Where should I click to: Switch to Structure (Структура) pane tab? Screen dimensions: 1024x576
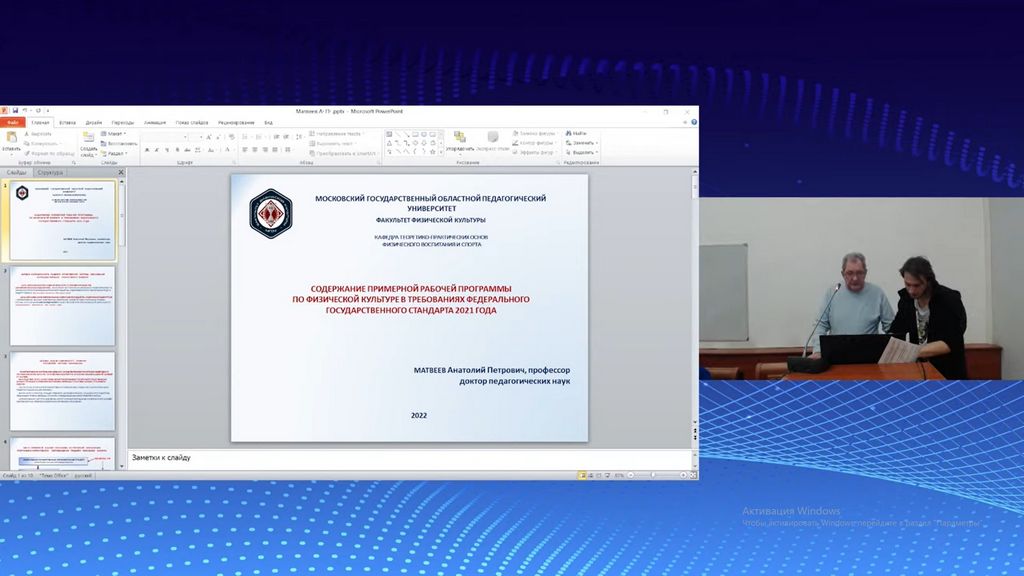click(x=50, y=172)
